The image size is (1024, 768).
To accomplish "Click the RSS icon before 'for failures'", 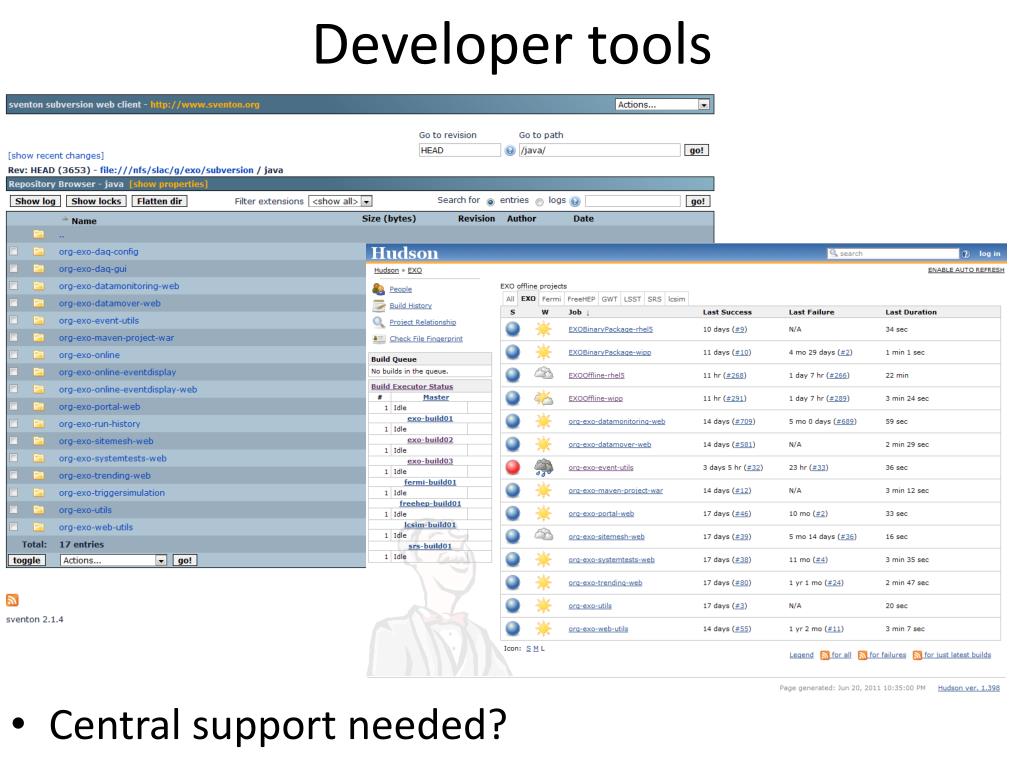I will point(863,655).
